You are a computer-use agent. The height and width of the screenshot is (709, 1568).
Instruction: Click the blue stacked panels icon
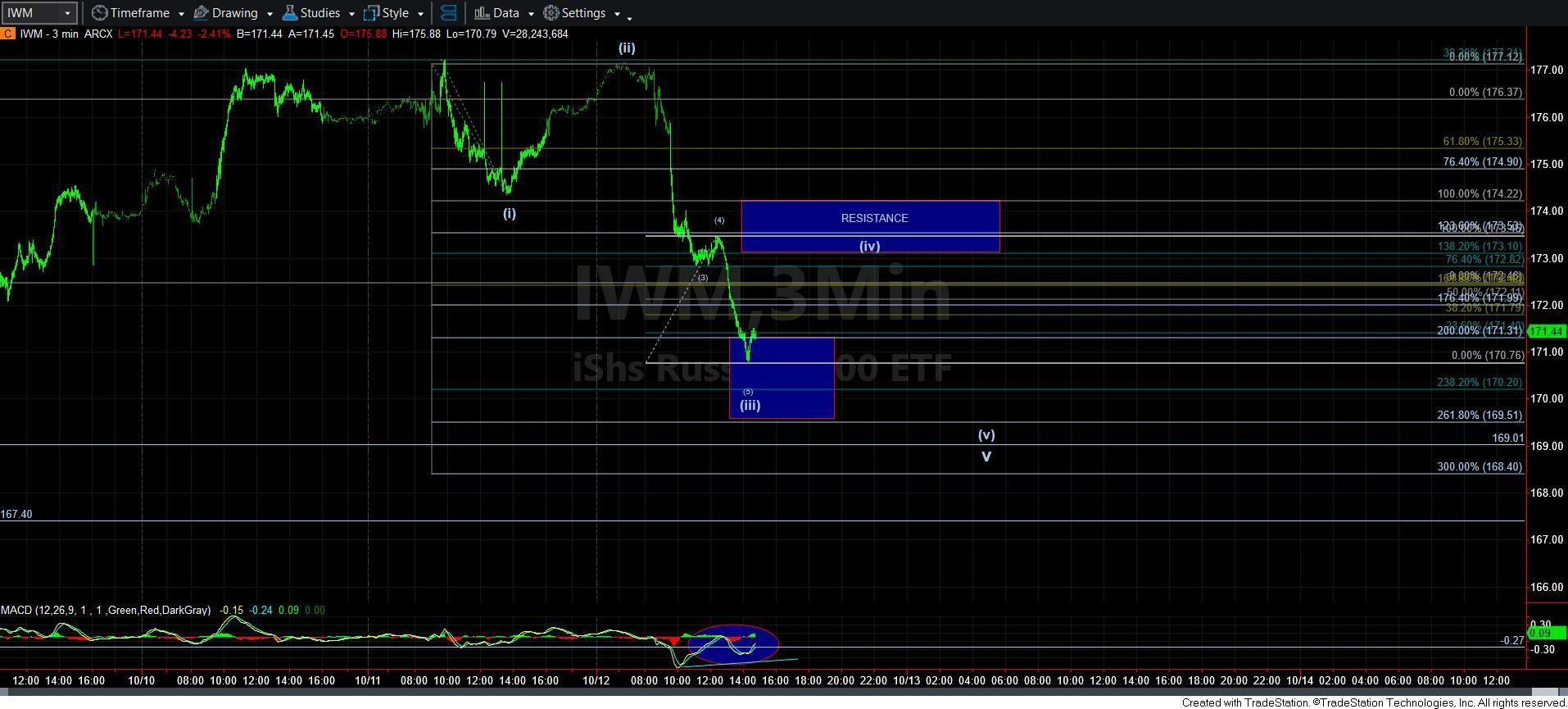pyautogui.click(x=448, y=13)
